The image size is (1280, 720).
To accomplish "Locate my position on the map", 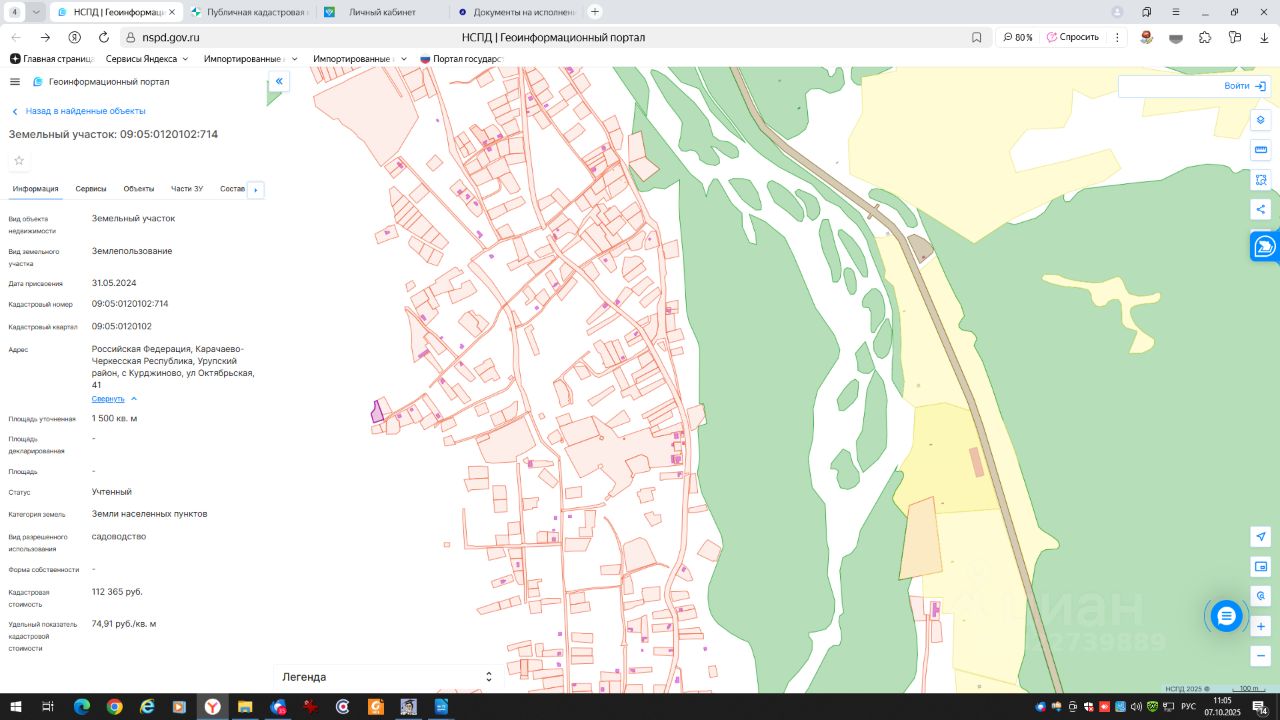I will click(1261, 537).
